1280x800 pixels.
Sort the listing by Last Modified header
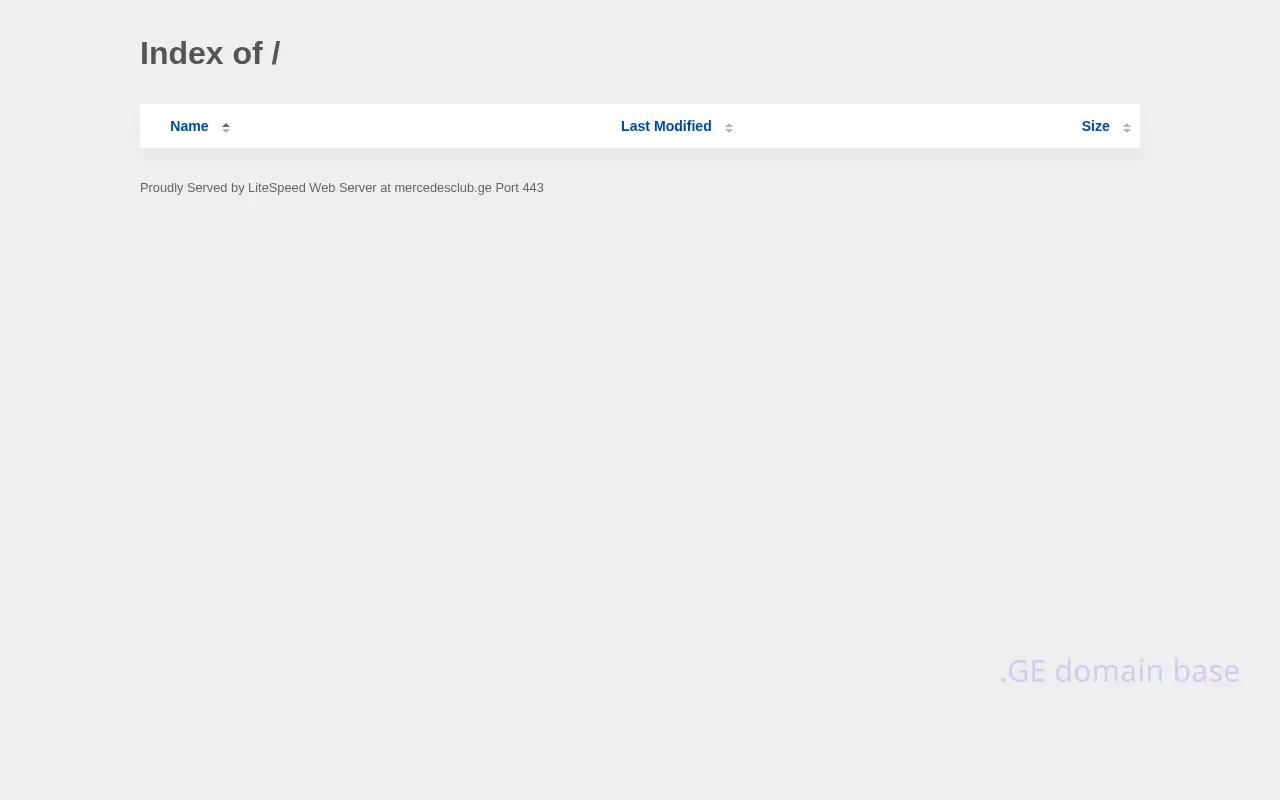(x=666, y=126)
